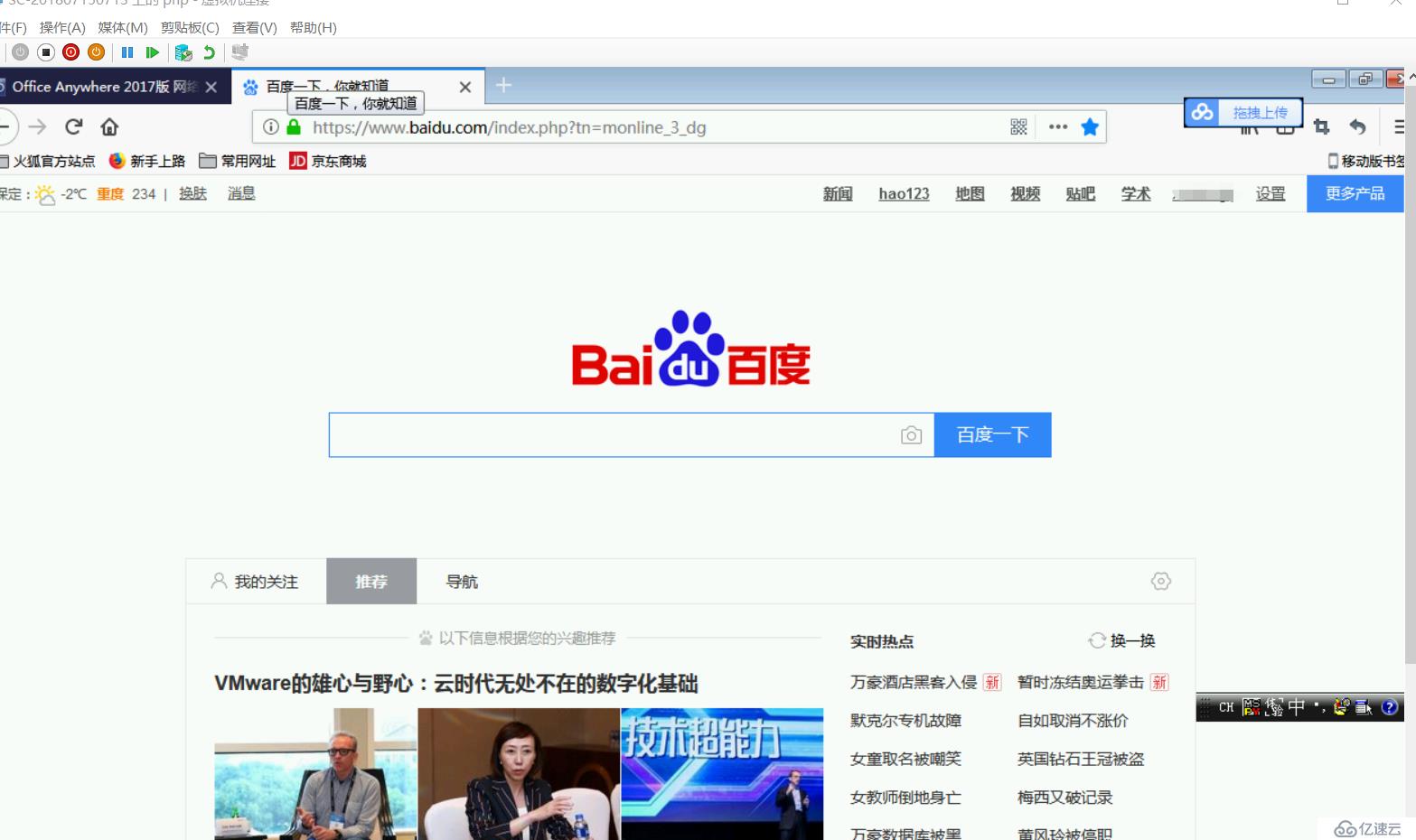Switch to the Office Anywhere 2017版 tab

click(104, 87)
